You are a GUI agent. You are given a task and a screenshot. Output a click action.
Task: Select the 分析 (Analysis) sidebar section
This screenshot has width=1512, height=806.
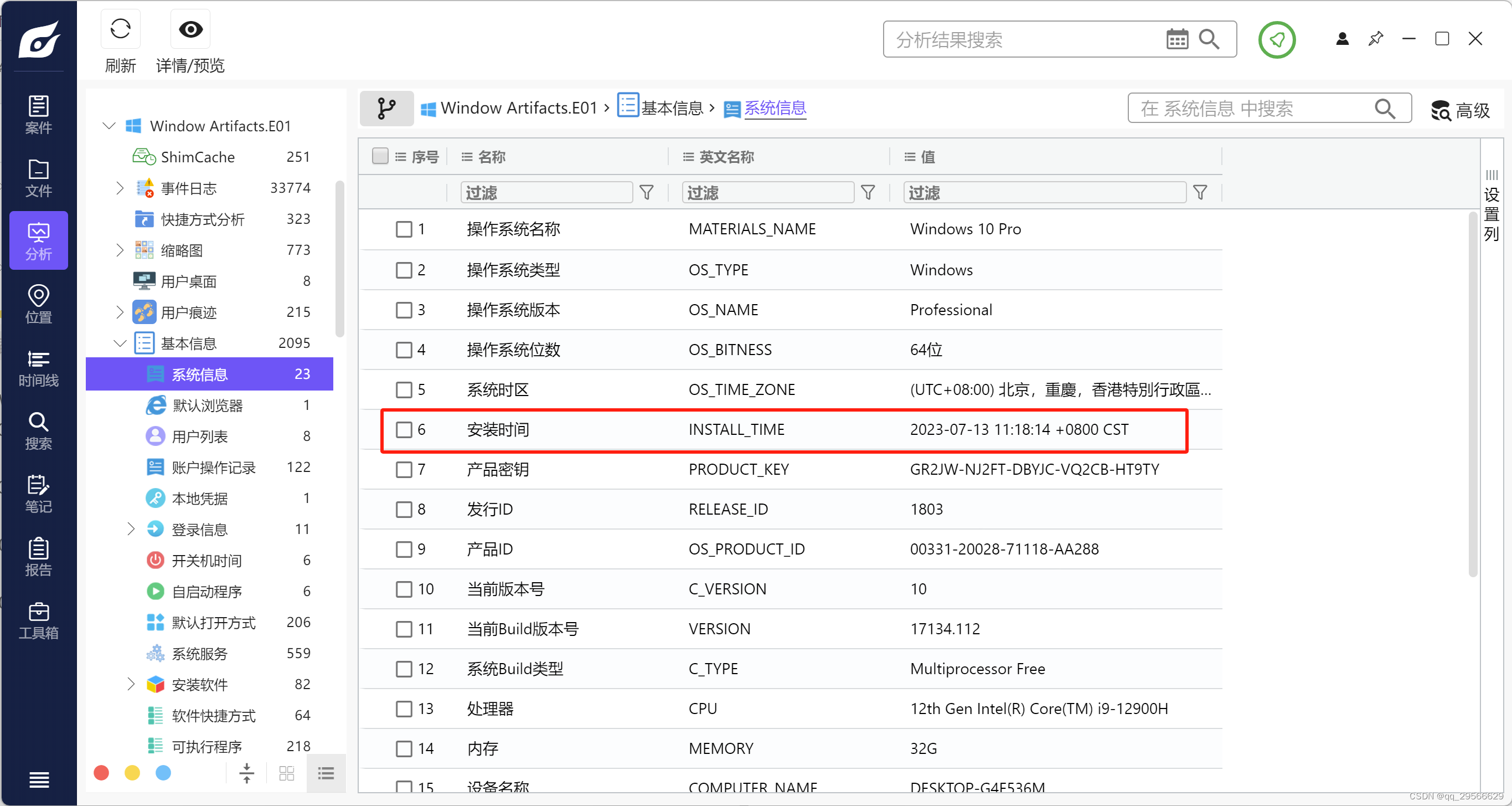click(x=39, y=240)
